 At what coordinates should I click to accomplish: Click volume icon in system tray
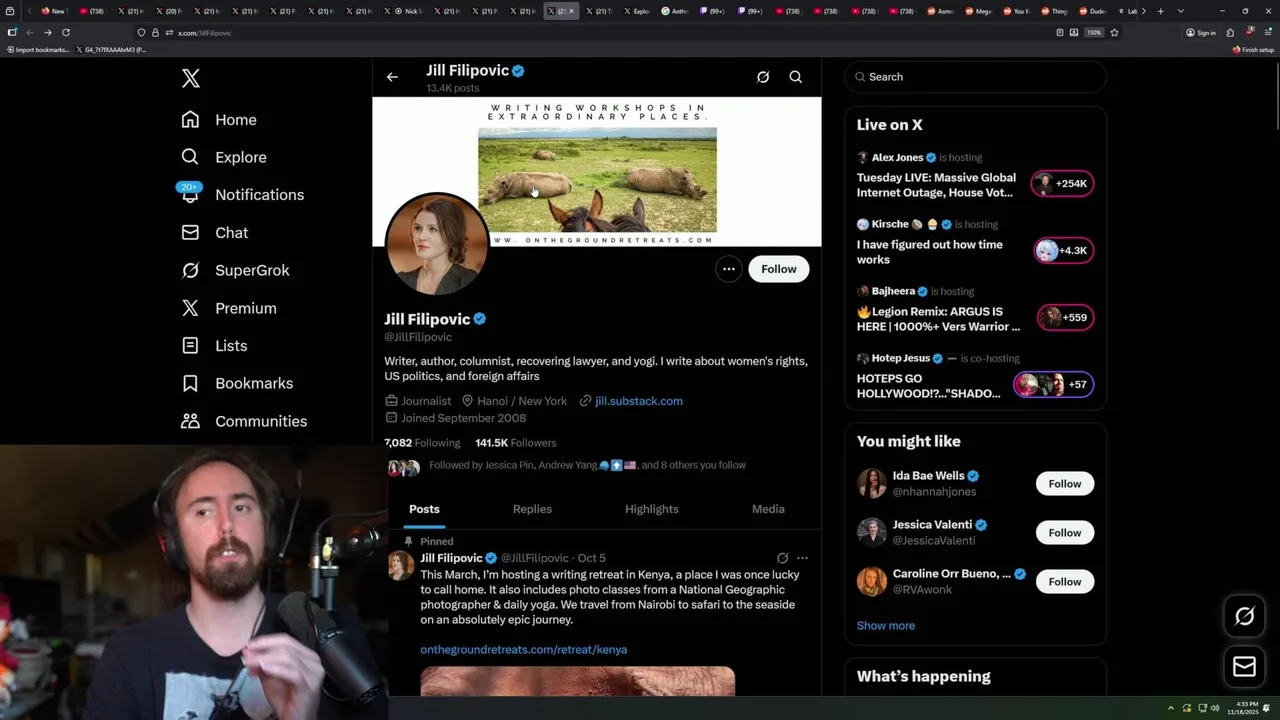[x=1215, y=708]
